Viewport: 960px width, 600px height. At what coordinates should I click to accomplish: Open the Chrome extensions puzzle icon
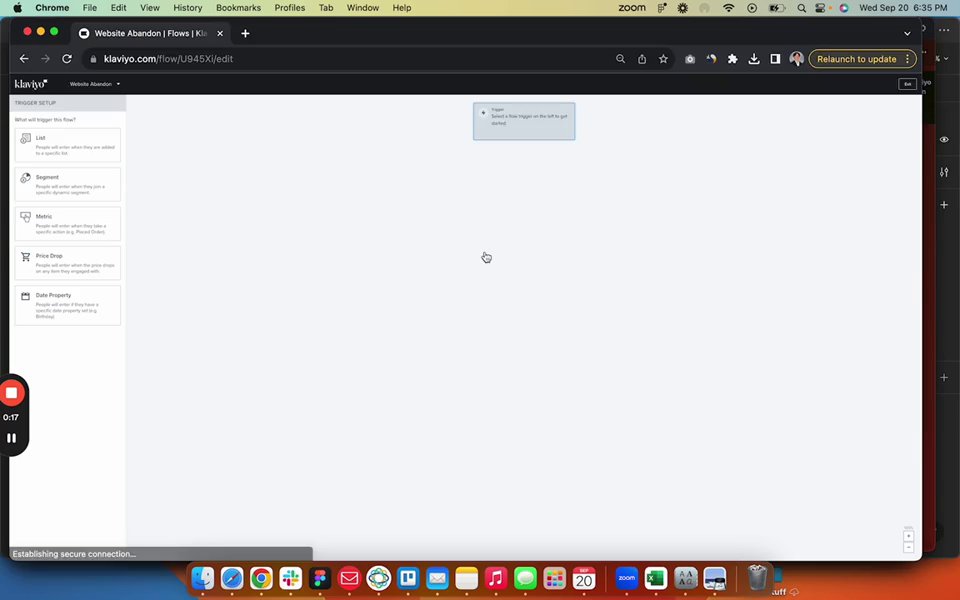tap(732, 59)
